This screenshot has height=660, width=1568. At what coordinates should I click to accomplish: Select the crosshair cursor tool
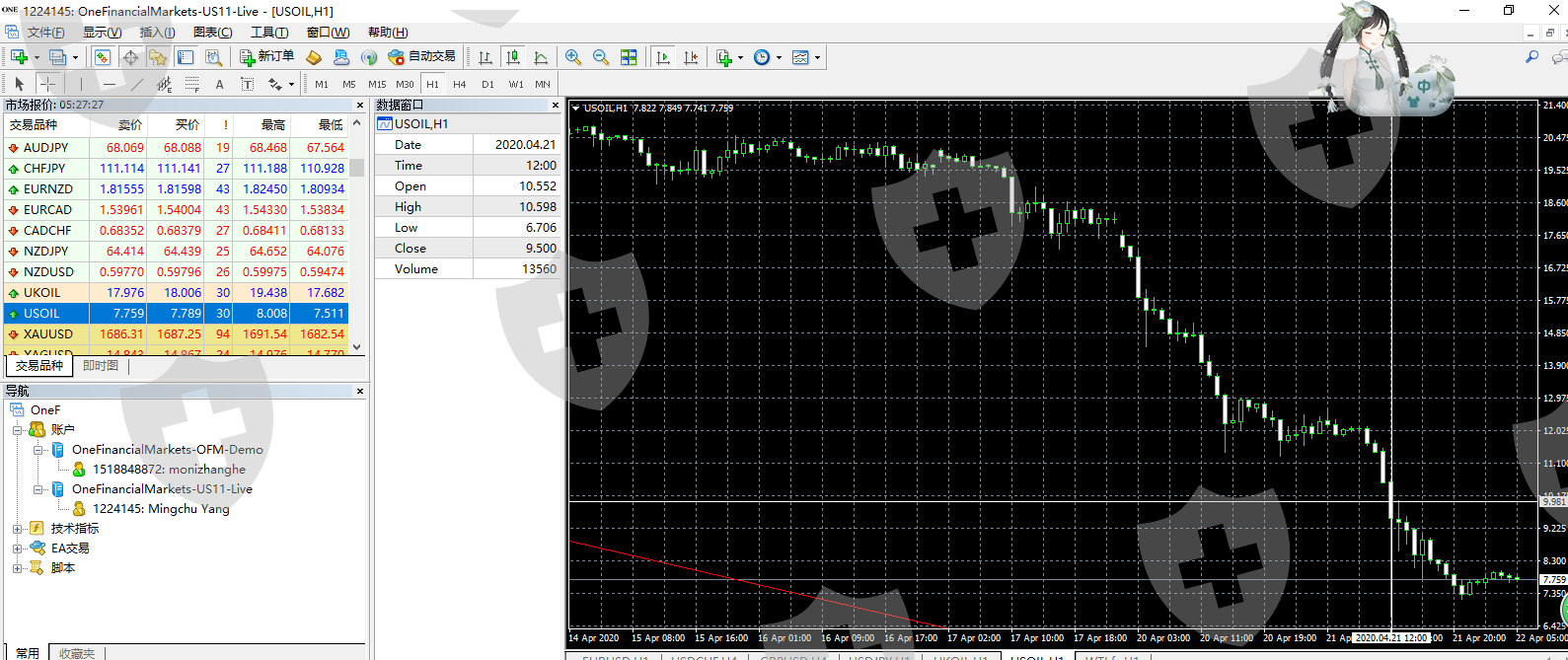pos(47,84)
